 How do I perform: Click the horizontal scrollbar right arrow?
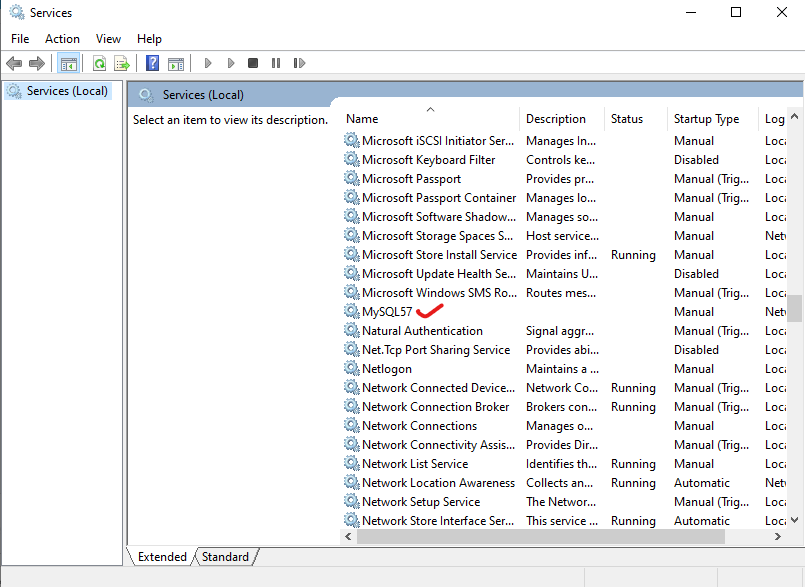pyautogui.click(x=778, y=537)
